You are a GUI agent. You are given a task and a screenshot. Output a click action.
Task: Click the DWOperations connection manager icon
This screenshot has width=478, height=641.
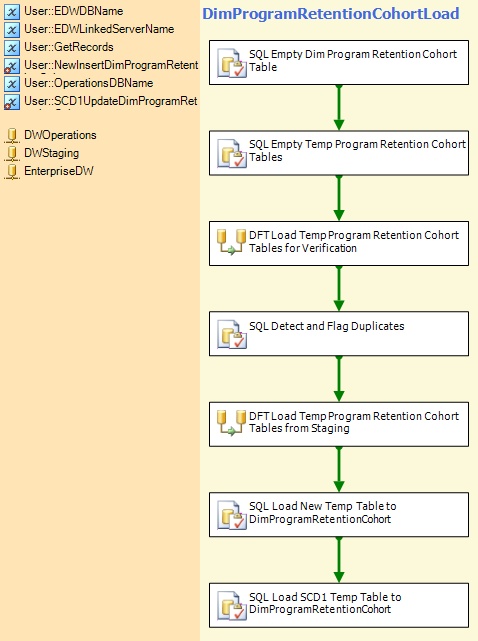click(x=12, y=135)
